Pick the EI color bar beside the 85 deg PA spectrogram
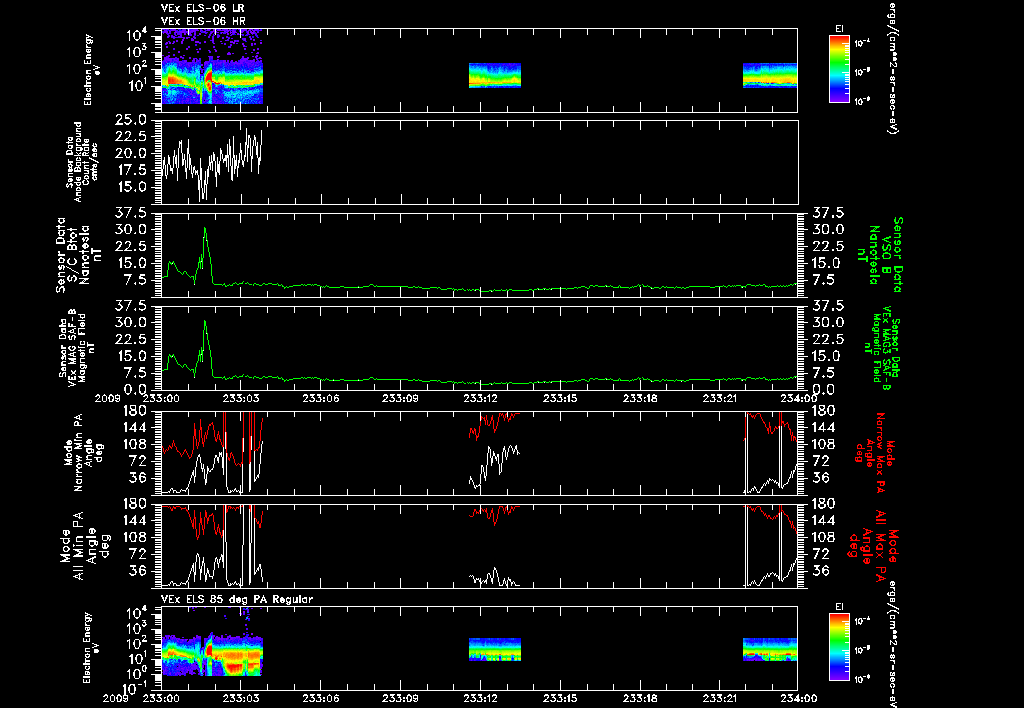 click(839, 647)
